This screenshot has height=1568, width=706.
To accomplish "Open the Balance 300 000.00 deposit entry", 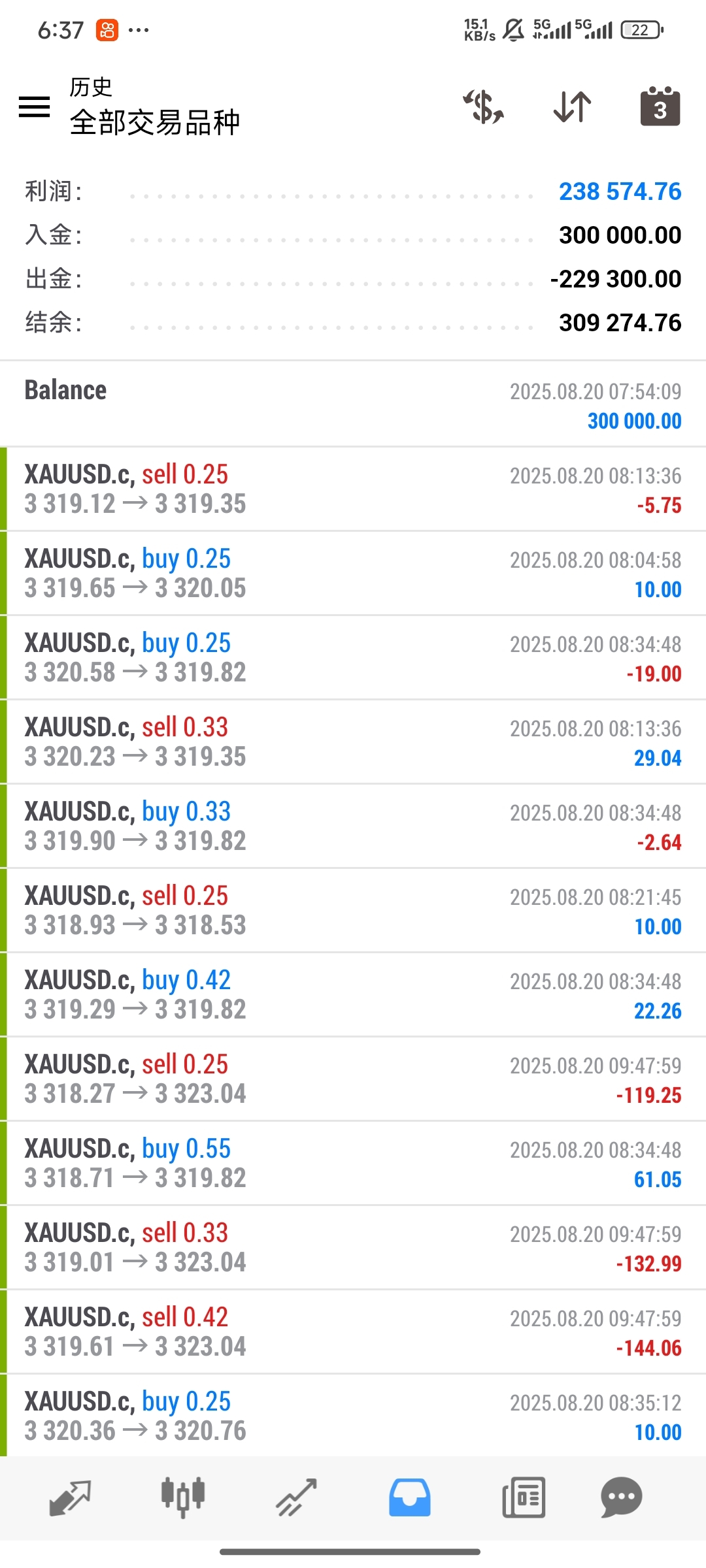I will [353, 404].
